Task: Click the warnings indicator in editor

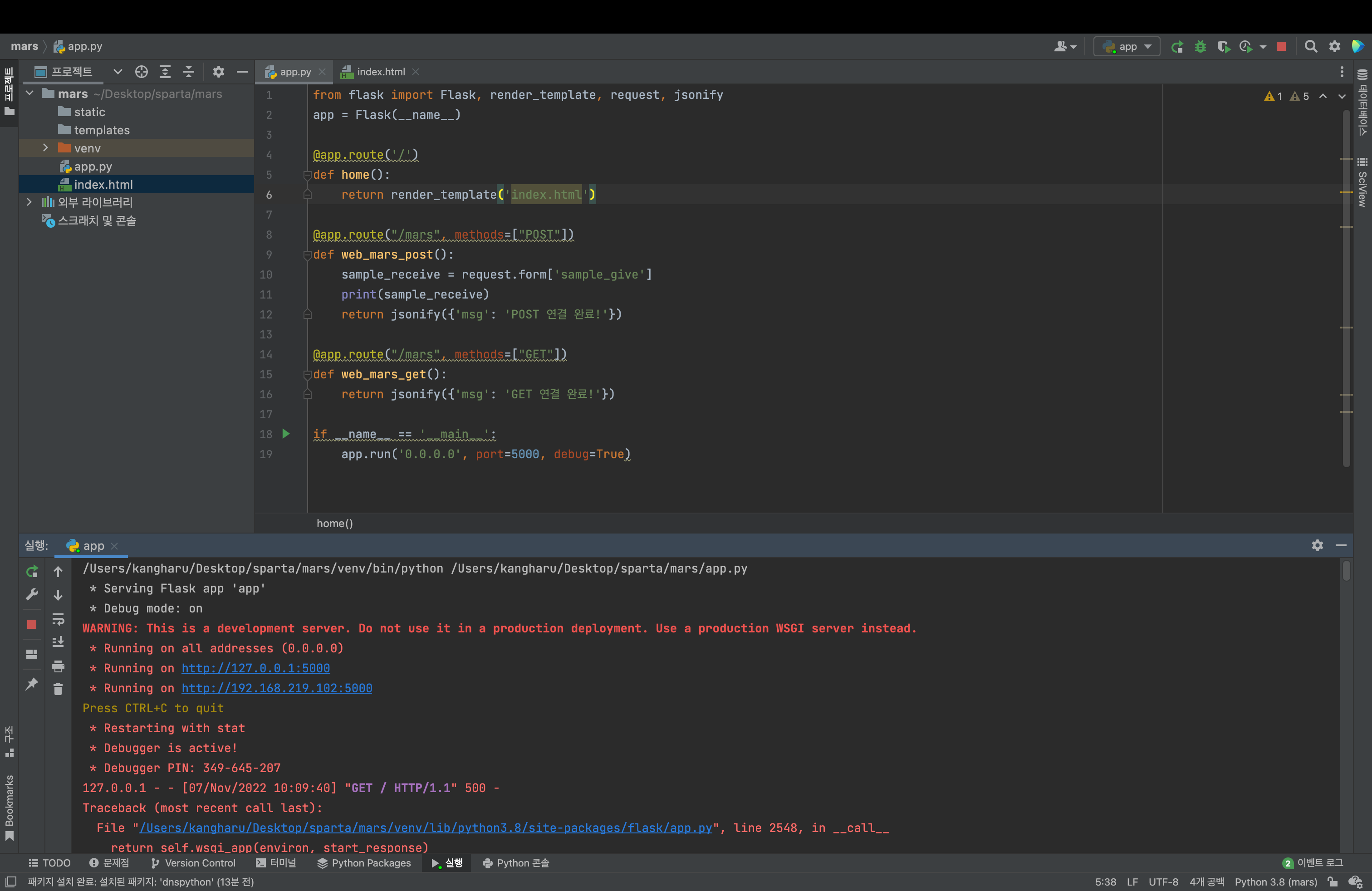Action: pyautogui.click(x=1287, y=96)
